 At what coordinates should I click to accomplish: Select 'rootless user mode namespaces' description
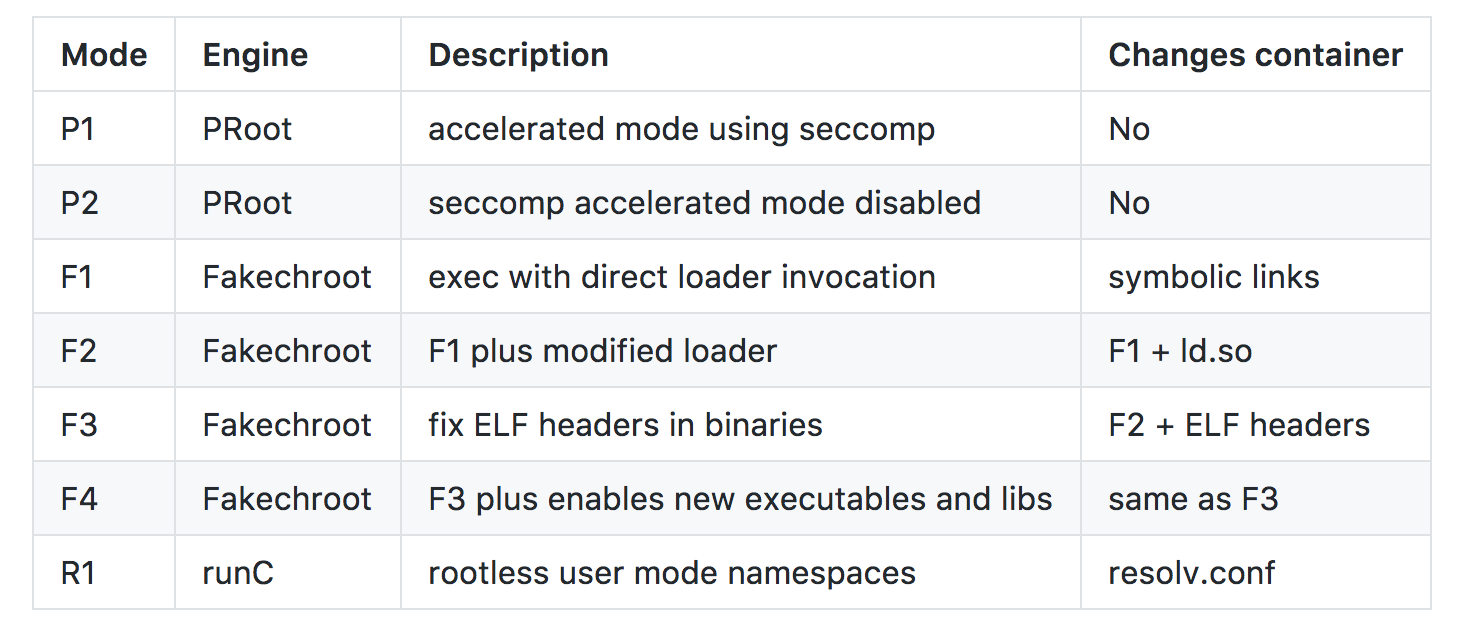click(x=672, y=573)
